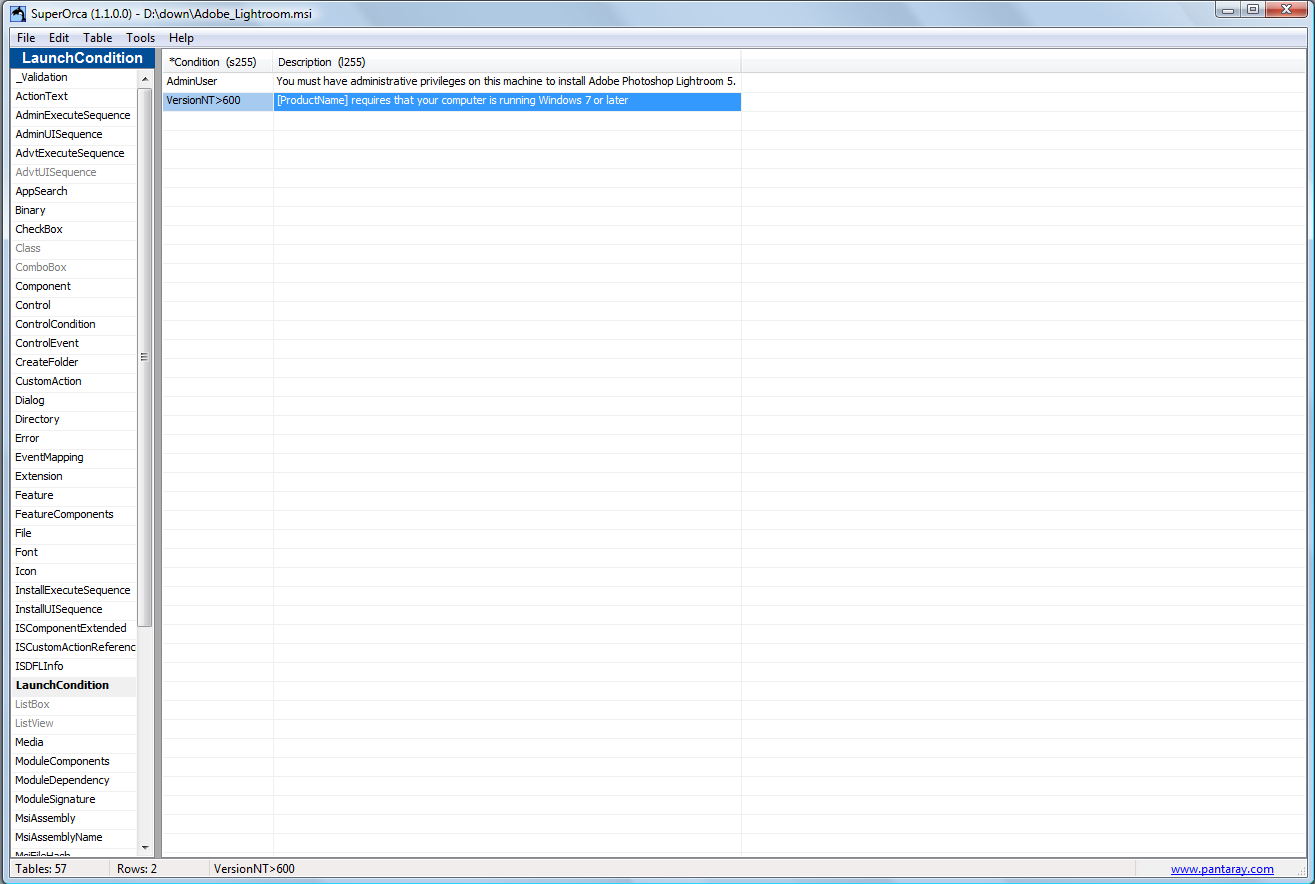Select the ListBox table
The height and width of the screenshot is (884, 1315).
pyautogui.click(x=74, y=704)
